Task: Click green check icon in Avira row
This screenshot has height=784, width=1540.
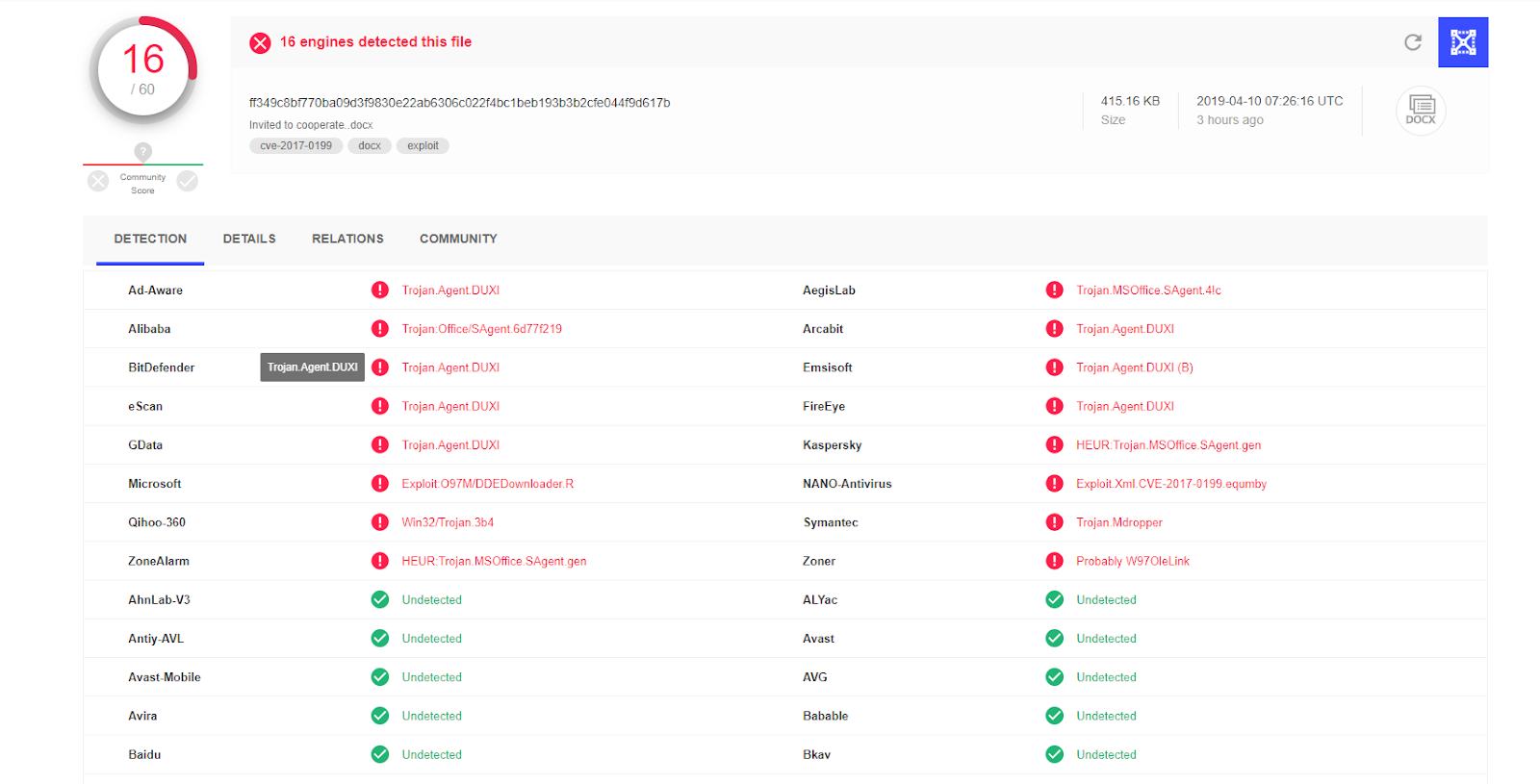Action: [x=380, y=716]
